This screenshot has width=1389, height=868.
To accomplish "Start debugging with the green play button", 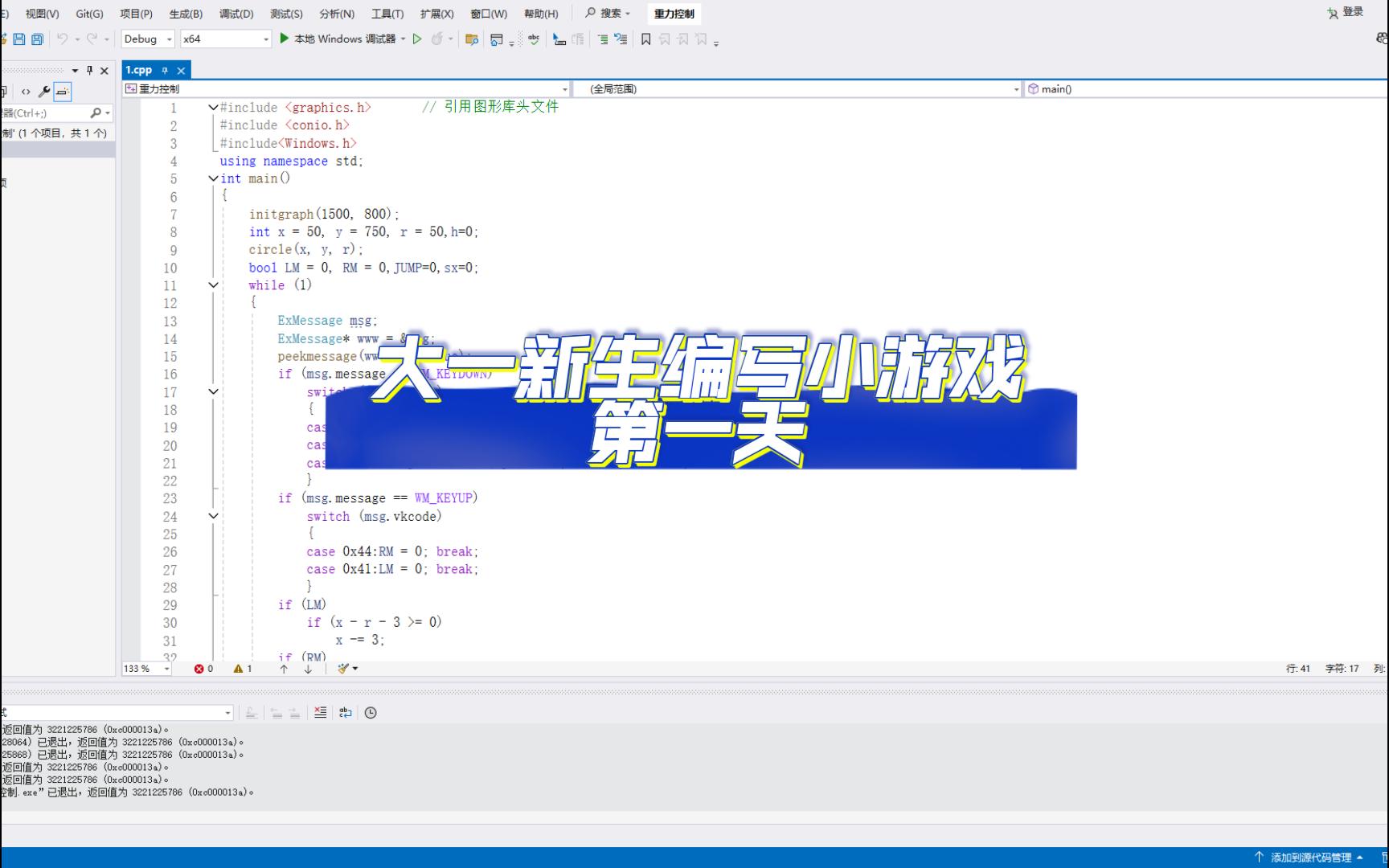I will 285,39.
